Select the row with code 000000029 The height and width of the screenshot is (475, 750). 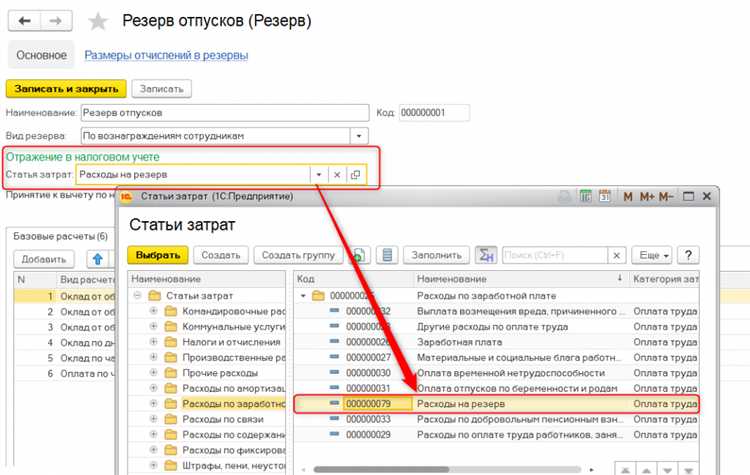496,434
